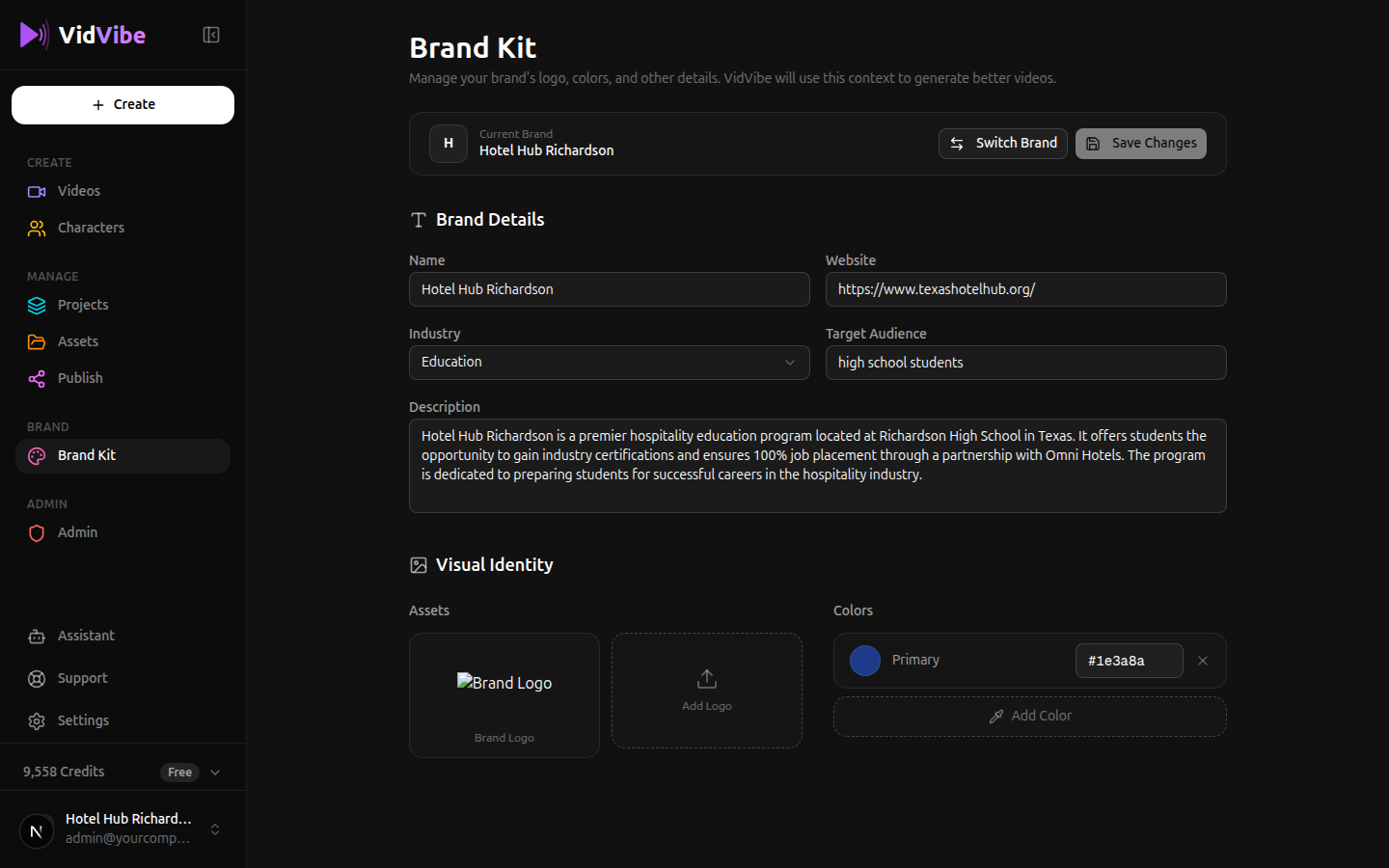1389x868 pixels.
Task: Expand the credits plan chevron
Action: pos(215,772)
